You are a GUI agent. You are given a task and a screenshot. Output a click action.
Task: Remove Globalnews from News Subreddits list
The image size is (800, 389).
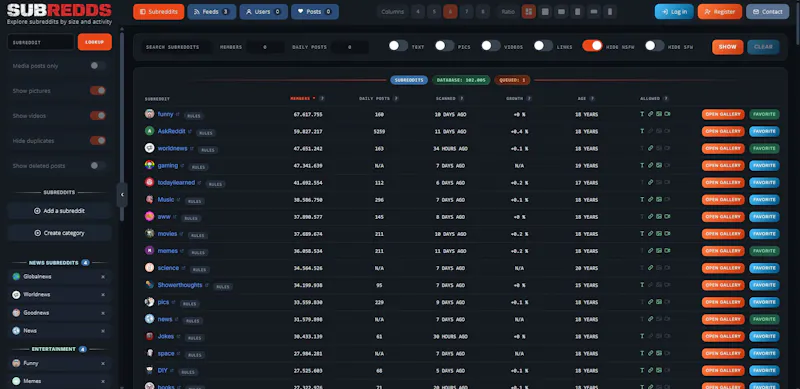[103, 277]
